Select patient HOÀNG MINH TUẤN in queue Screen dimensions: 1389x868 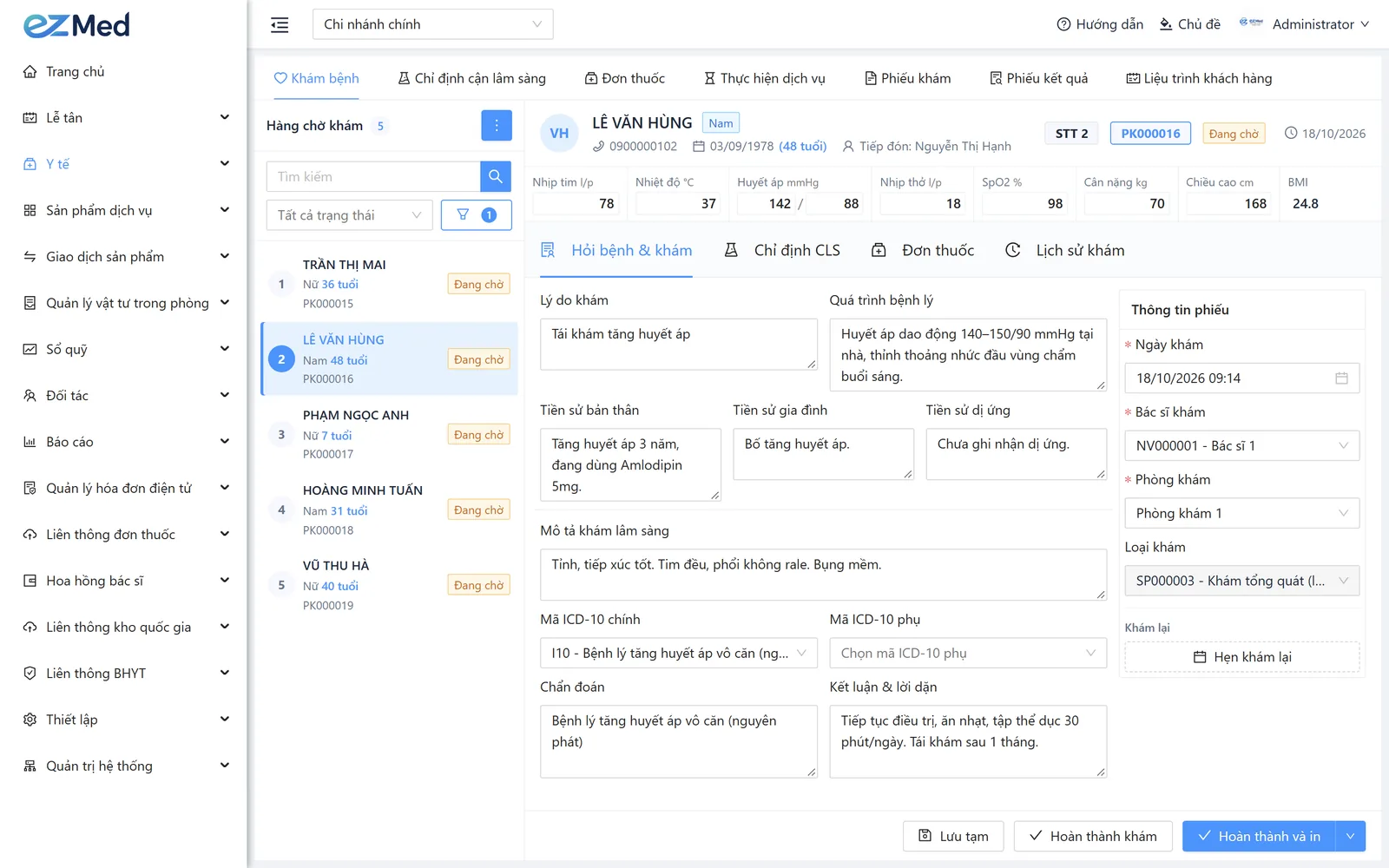[389, 510]
